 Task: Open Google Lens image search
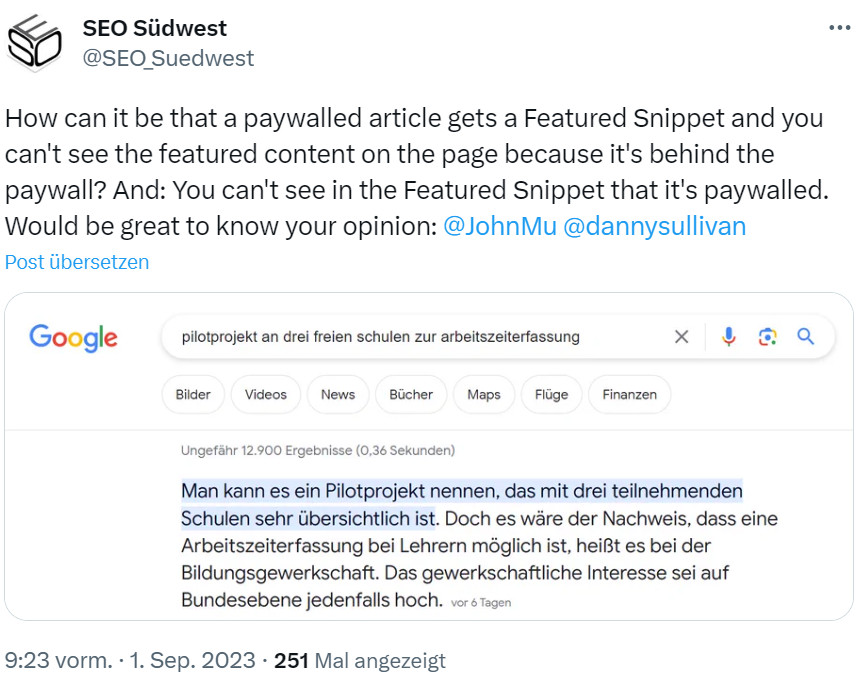[767, 337]
